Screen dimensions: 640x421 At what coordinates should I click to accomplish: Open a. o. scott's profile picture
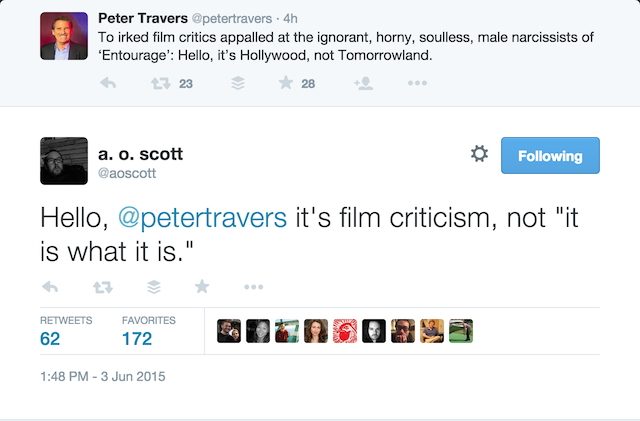click(x=64, y=161)
